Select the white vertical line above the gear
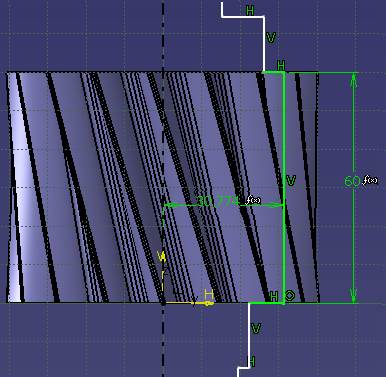The height and width of the screenshot is (377, 386). 264,44
